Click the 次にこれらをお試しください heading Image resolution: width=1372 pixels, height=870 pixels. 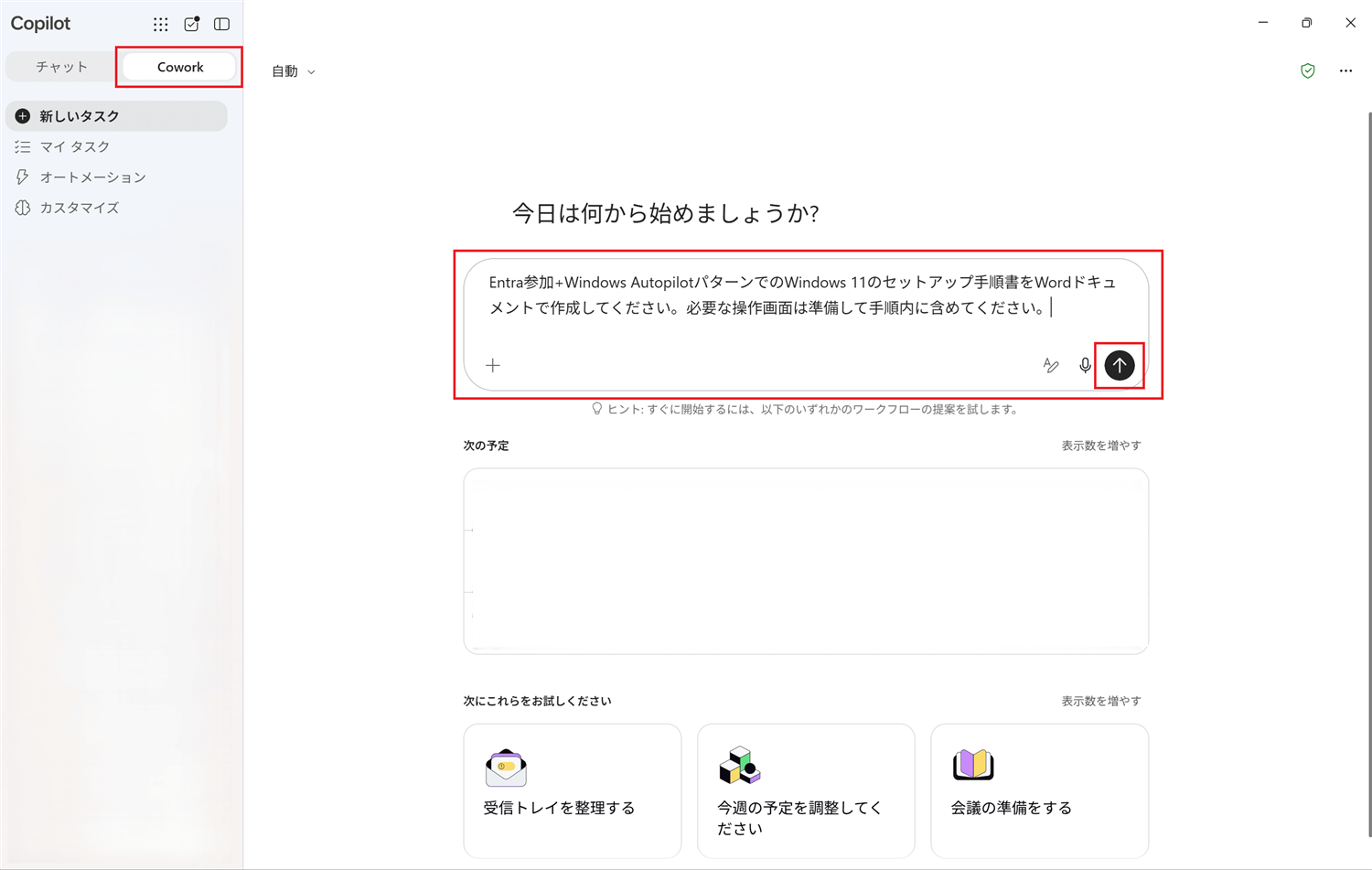pyautogui.click(x=537, y=701)
